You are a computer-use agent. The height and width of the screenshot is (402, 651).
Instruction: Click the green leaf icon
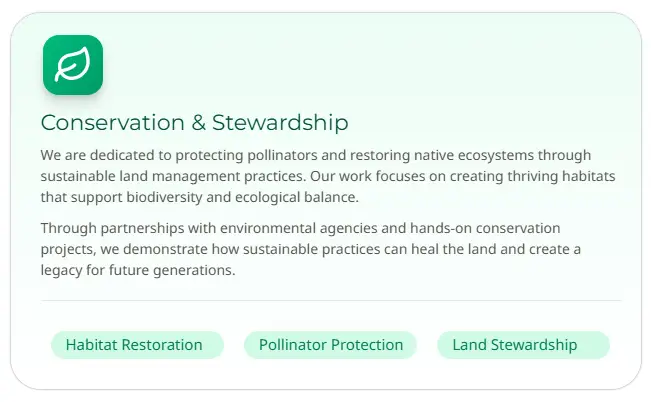pos(73,65)
